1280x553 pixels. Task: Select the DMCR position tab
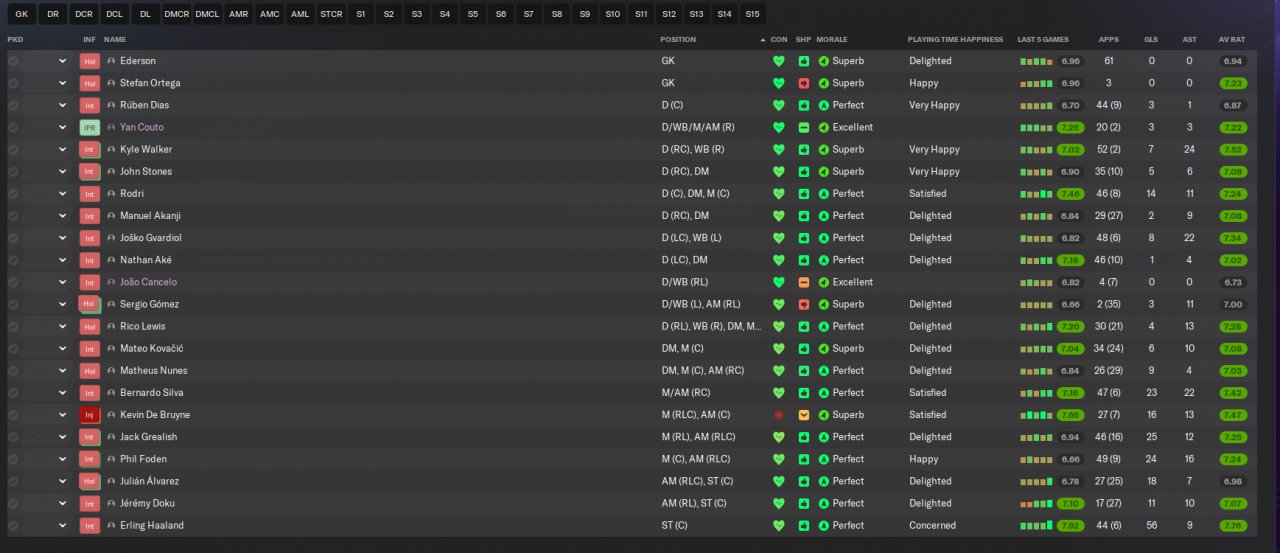click(176, 15)
